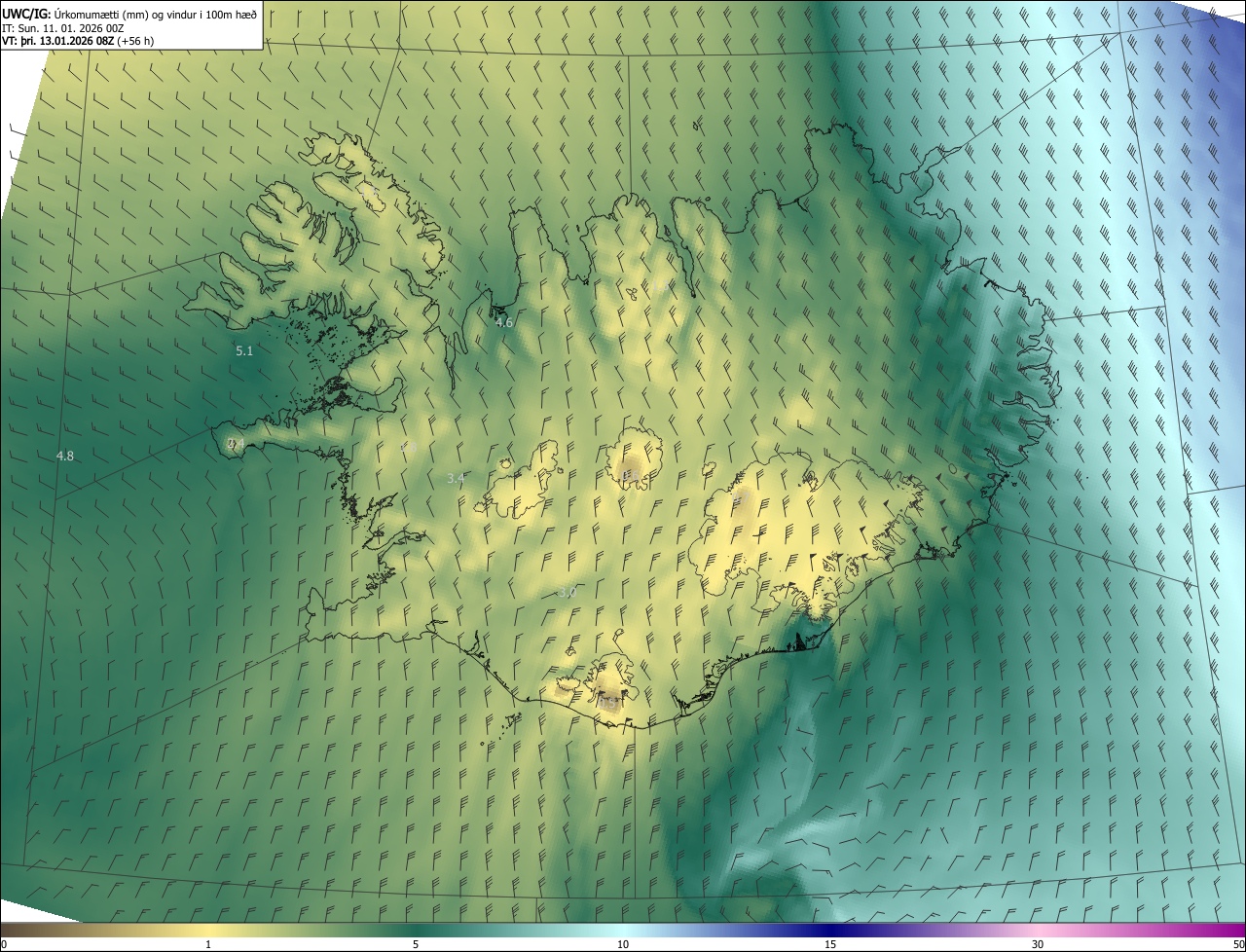Image resolution: width=1246 pixels, height=952 pixels.
Task: Click the 1 tick label on the color scale
Action: pos(208,944)
